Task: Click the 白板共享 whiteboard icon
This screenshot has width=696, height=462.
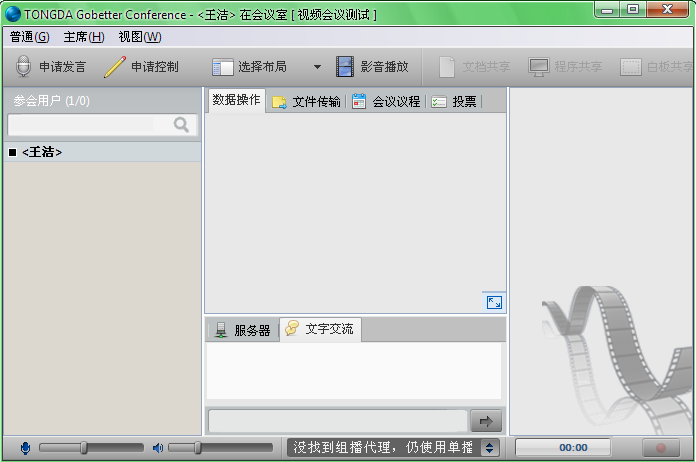Action: point(630,67)
